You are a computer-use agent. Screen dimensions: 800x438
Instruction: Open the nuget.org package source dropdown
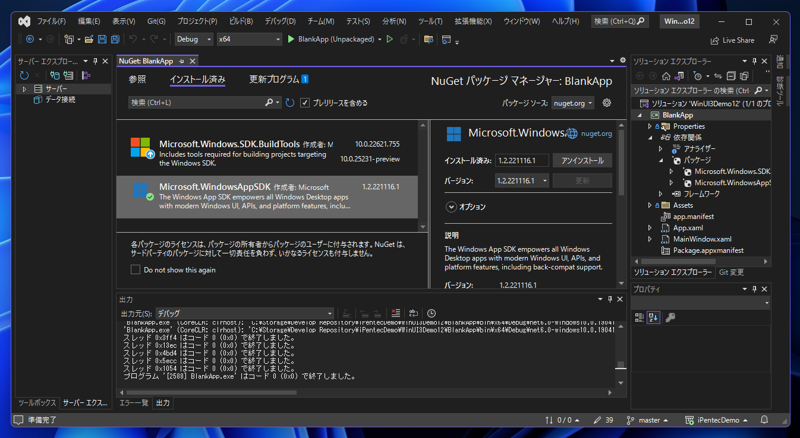pyautogui.click(x=573, y=103)
